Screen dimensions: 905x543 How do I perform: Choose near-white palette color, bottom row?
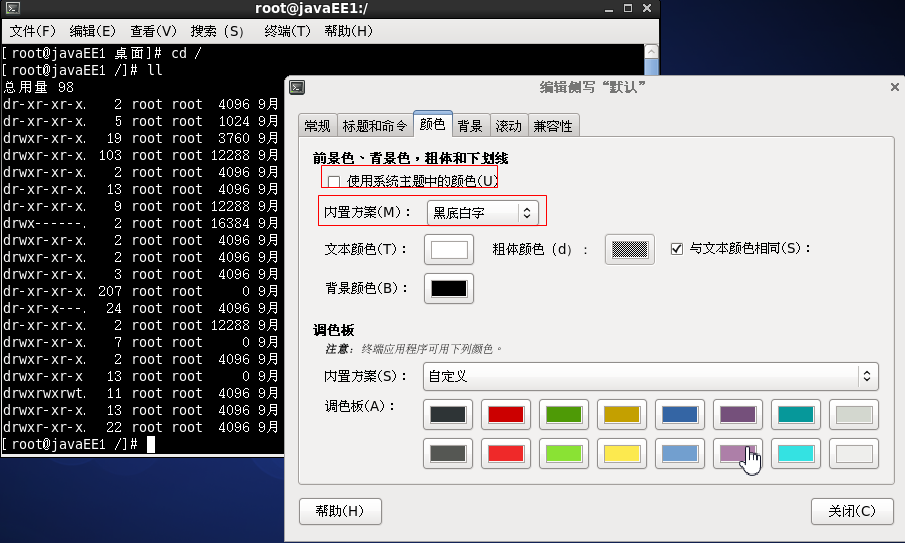(854, 454)
